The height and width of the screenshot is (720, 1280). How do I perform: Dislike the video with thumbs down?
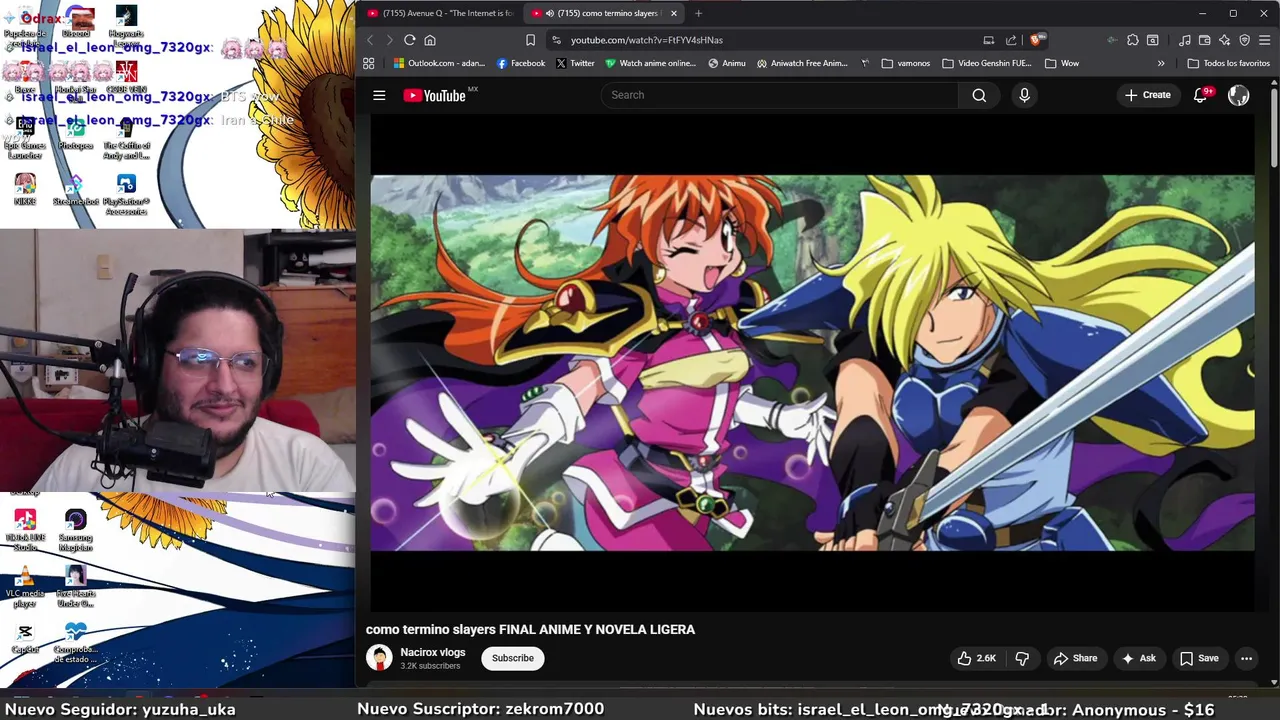click(x=1022, y=658)
